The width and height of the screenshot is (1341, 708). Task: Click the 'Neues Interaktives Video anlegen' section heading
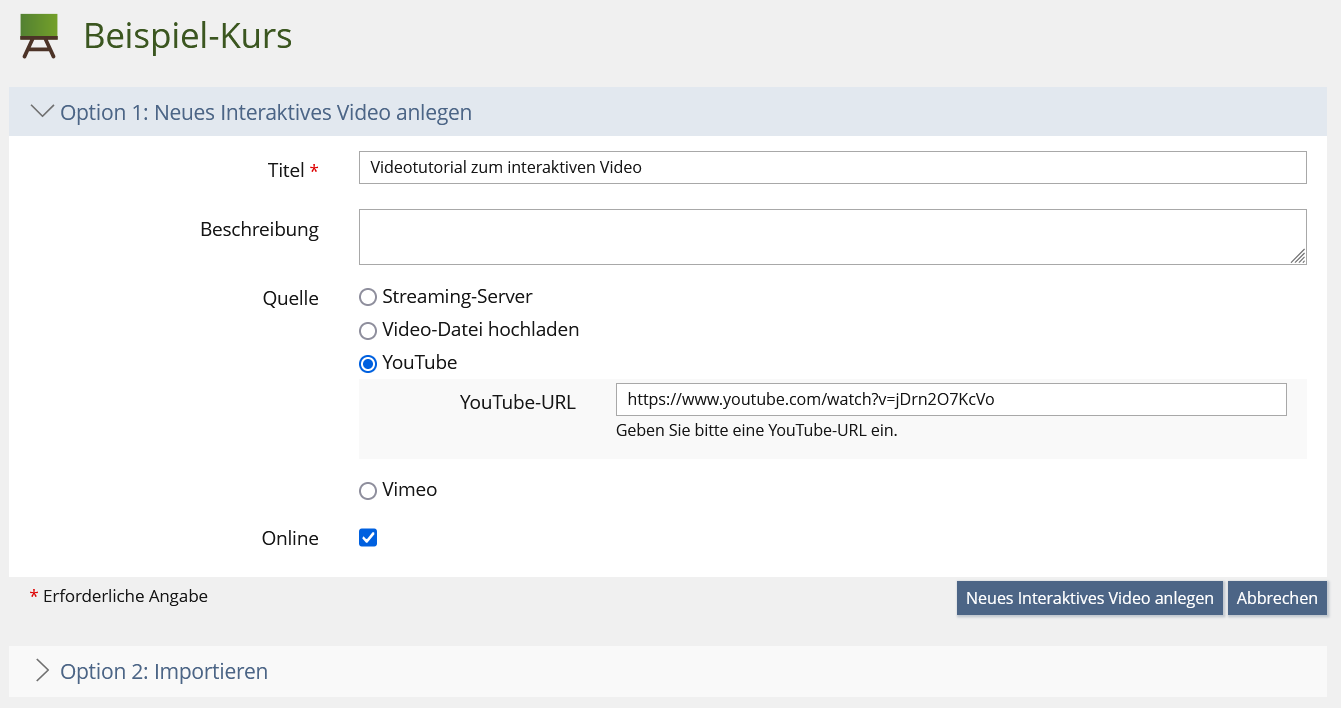[x=266, y=113]
